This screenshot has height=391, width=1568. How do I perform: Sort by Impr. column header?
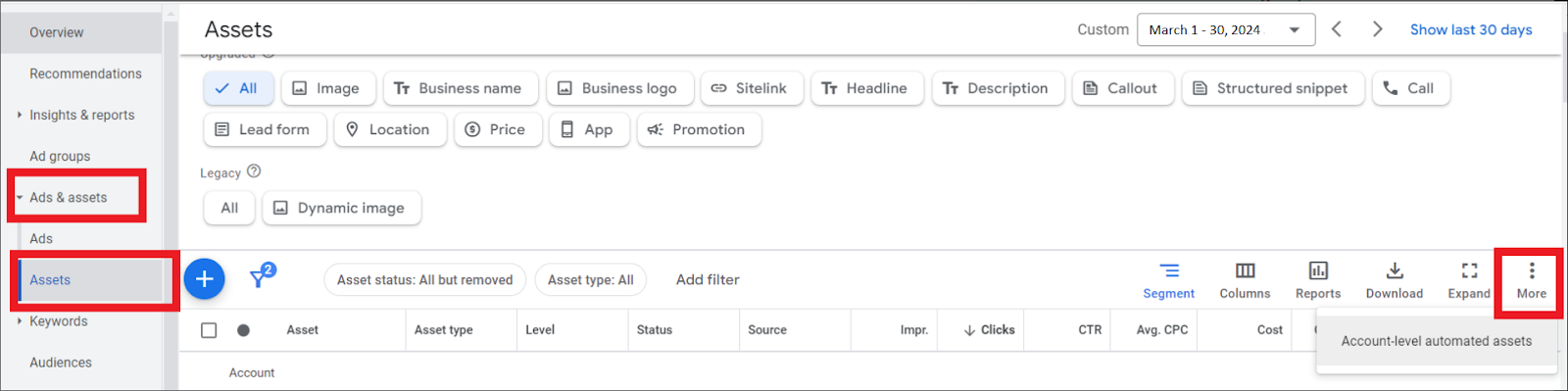pos(913,330)
